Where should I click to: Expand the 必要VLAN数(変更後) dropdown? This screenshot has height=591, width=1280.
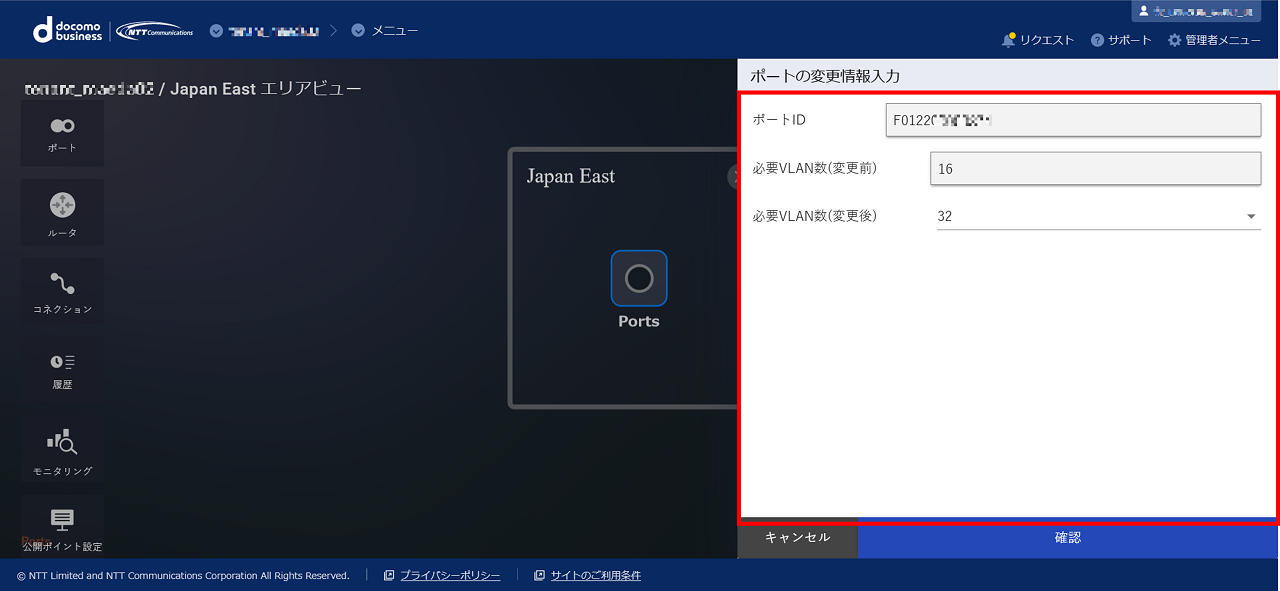(1098, 216)
